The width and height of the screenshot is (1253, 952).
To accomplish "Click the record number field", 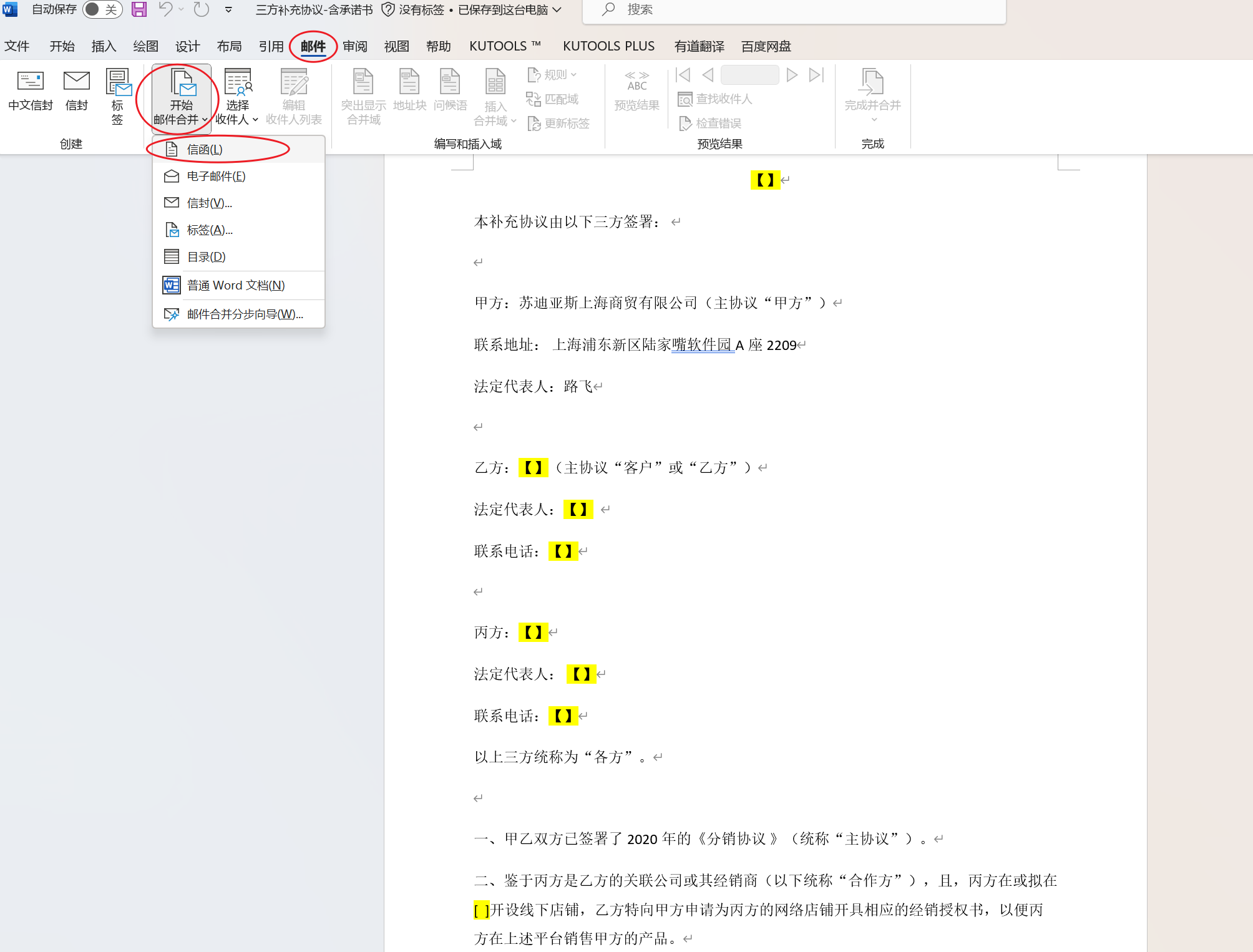I will [749, 75].
